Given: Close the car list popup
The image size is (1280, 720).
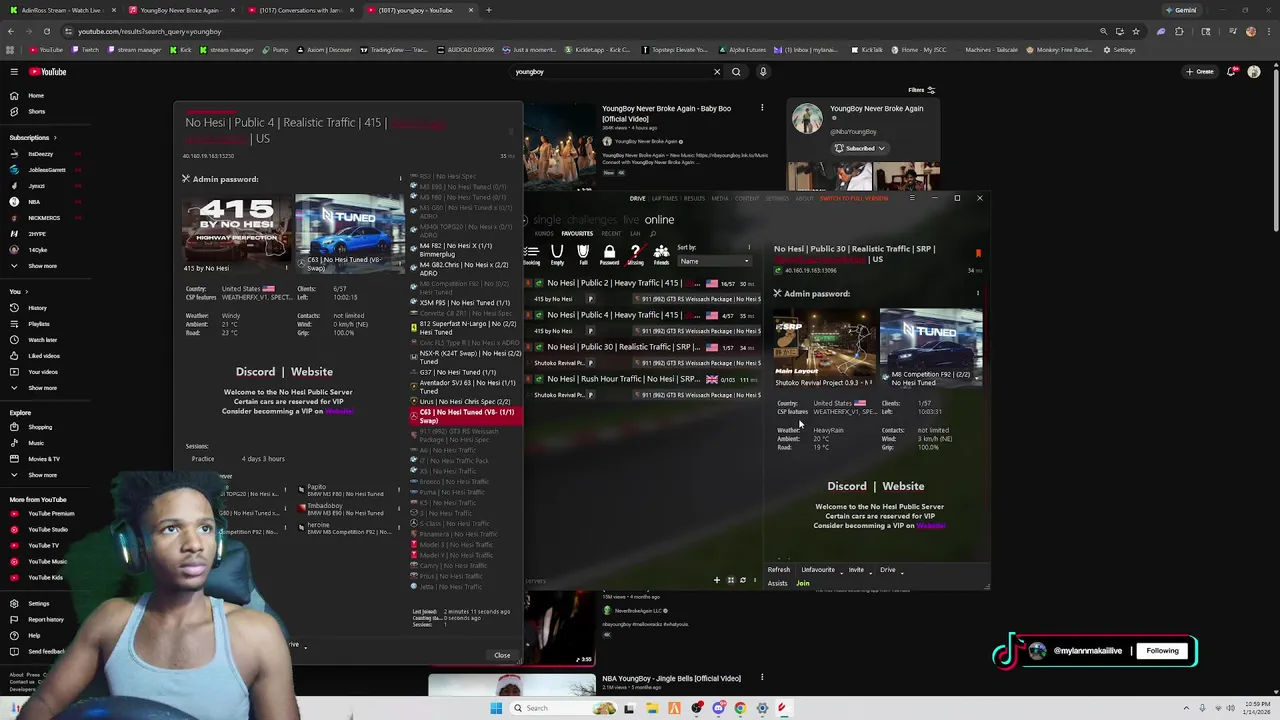Looking at the screenshot, I should click(502, 655).
